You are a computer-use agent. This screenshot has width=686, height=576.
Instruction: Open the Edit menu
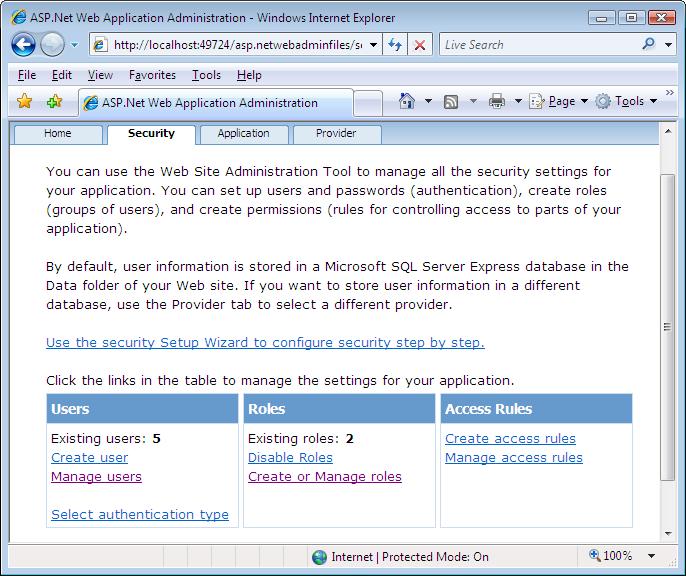coord(61,75)
